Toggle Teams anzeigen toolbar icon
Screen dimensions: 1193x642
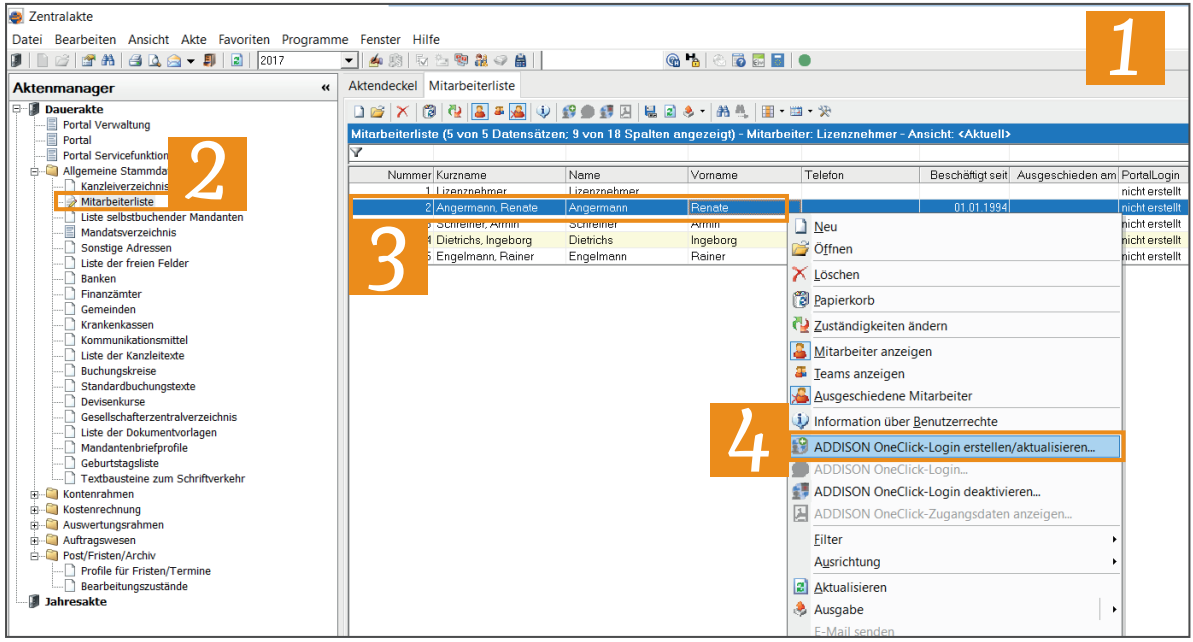pyautogui.click(x=498, y=112)
